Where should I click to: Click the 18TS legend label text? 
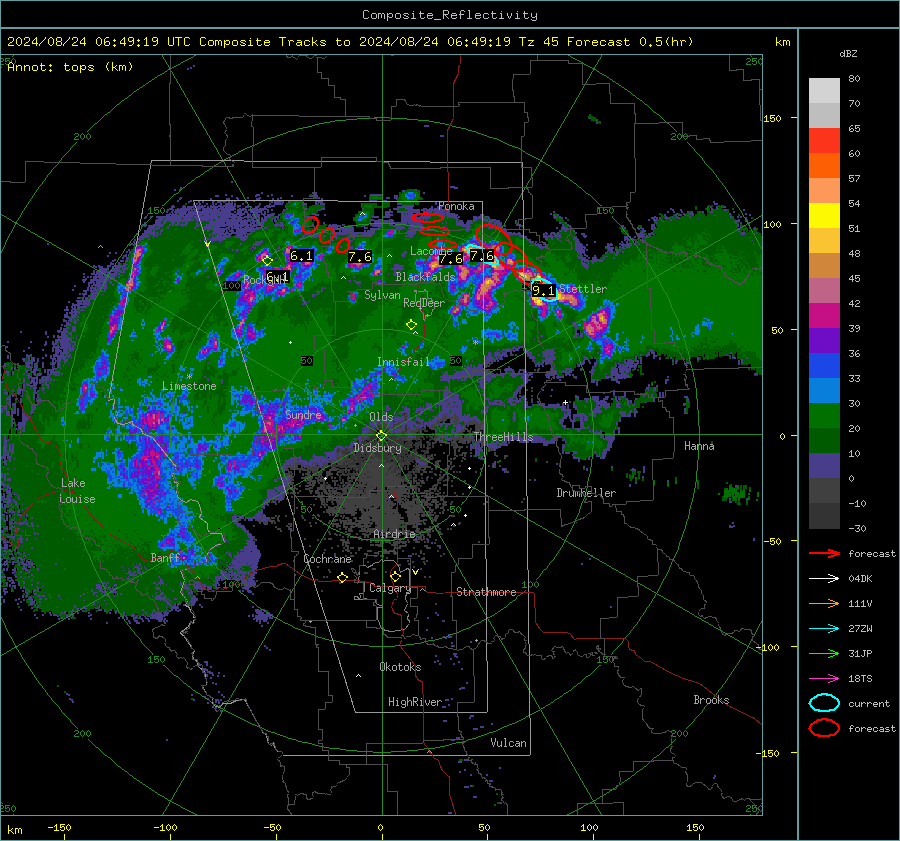point(860,679)
